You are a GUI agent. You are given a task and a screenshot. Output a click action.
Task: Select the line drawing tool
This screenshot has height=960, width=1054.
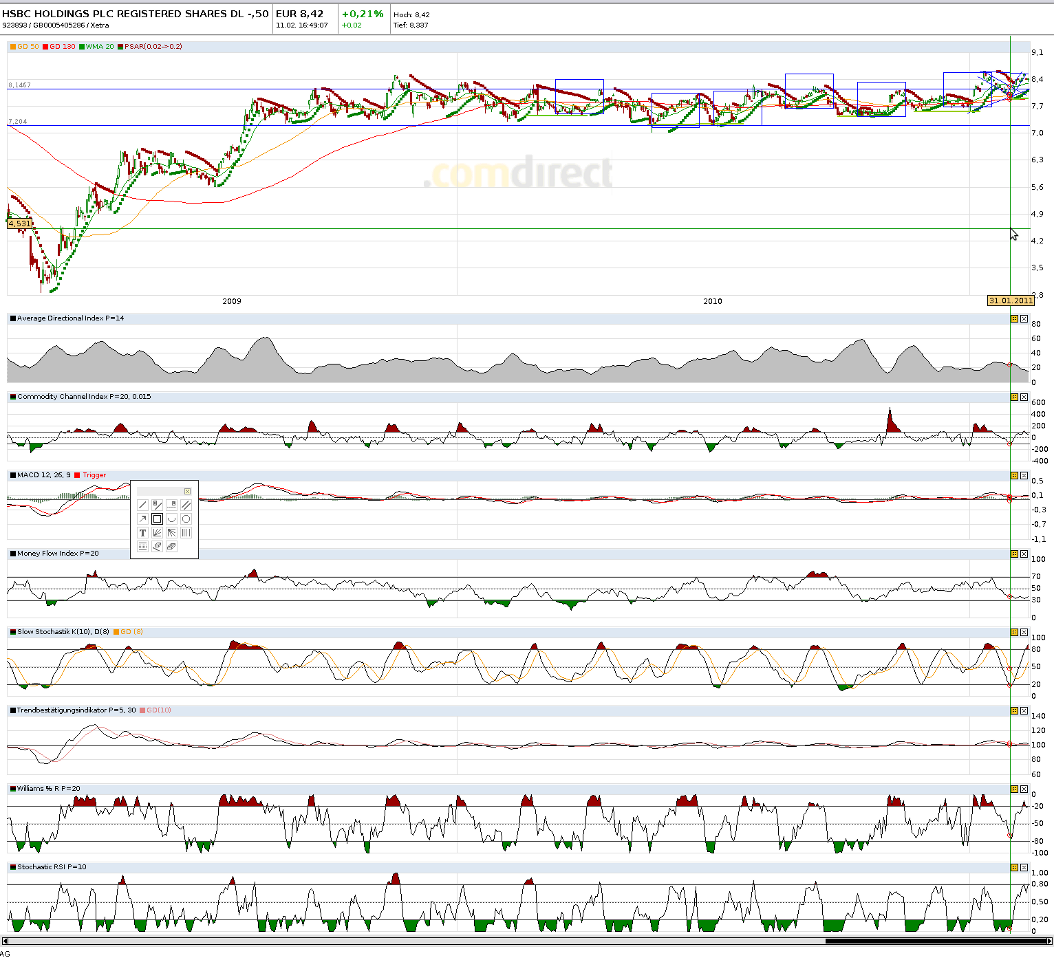pyautogui.click(x=143, y=505)
